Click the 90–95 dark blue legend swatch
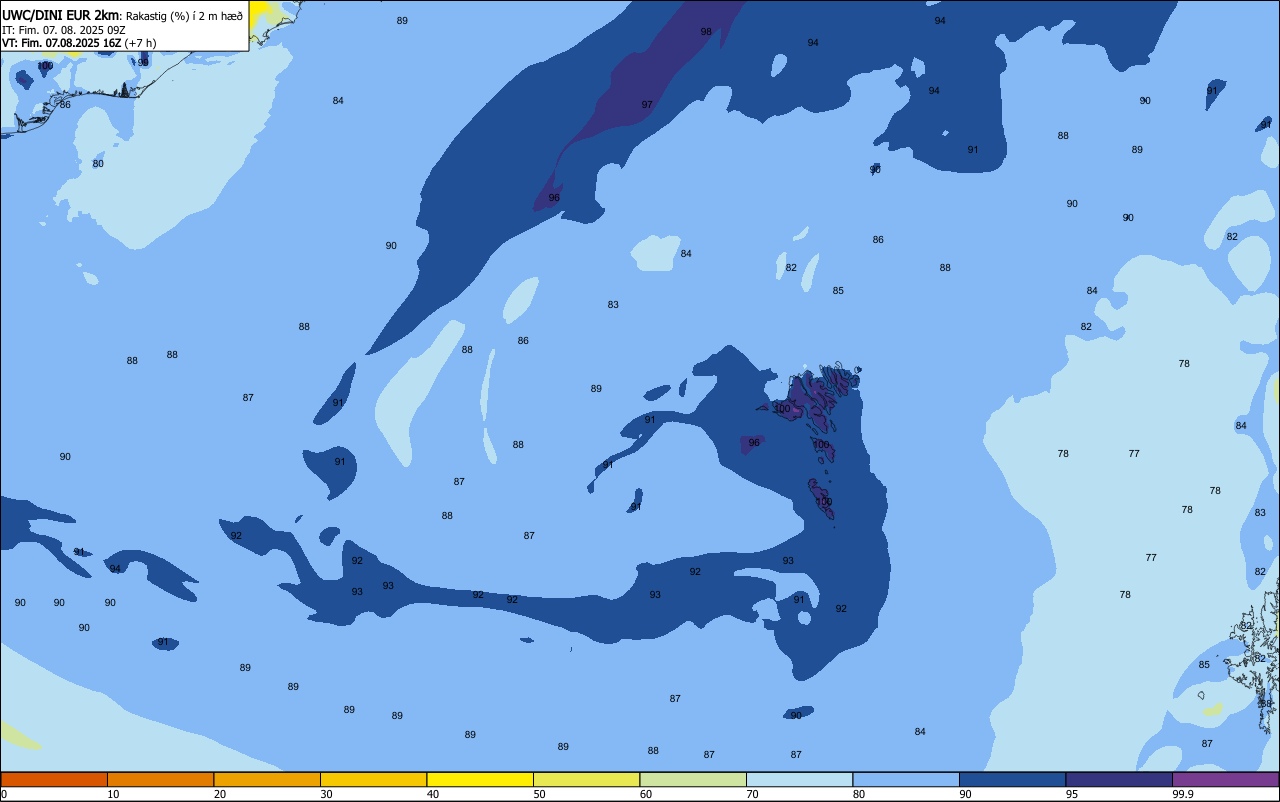Viewport: 1280px width, 802px height. tap(1012, 779)
